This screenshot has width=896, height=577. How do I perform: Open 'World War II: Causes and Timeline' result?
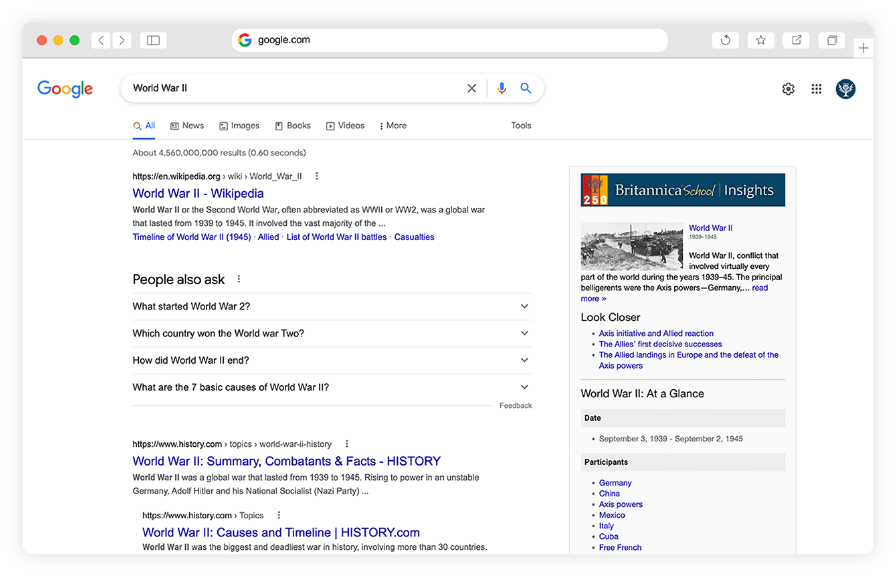(x=281, y=532)
